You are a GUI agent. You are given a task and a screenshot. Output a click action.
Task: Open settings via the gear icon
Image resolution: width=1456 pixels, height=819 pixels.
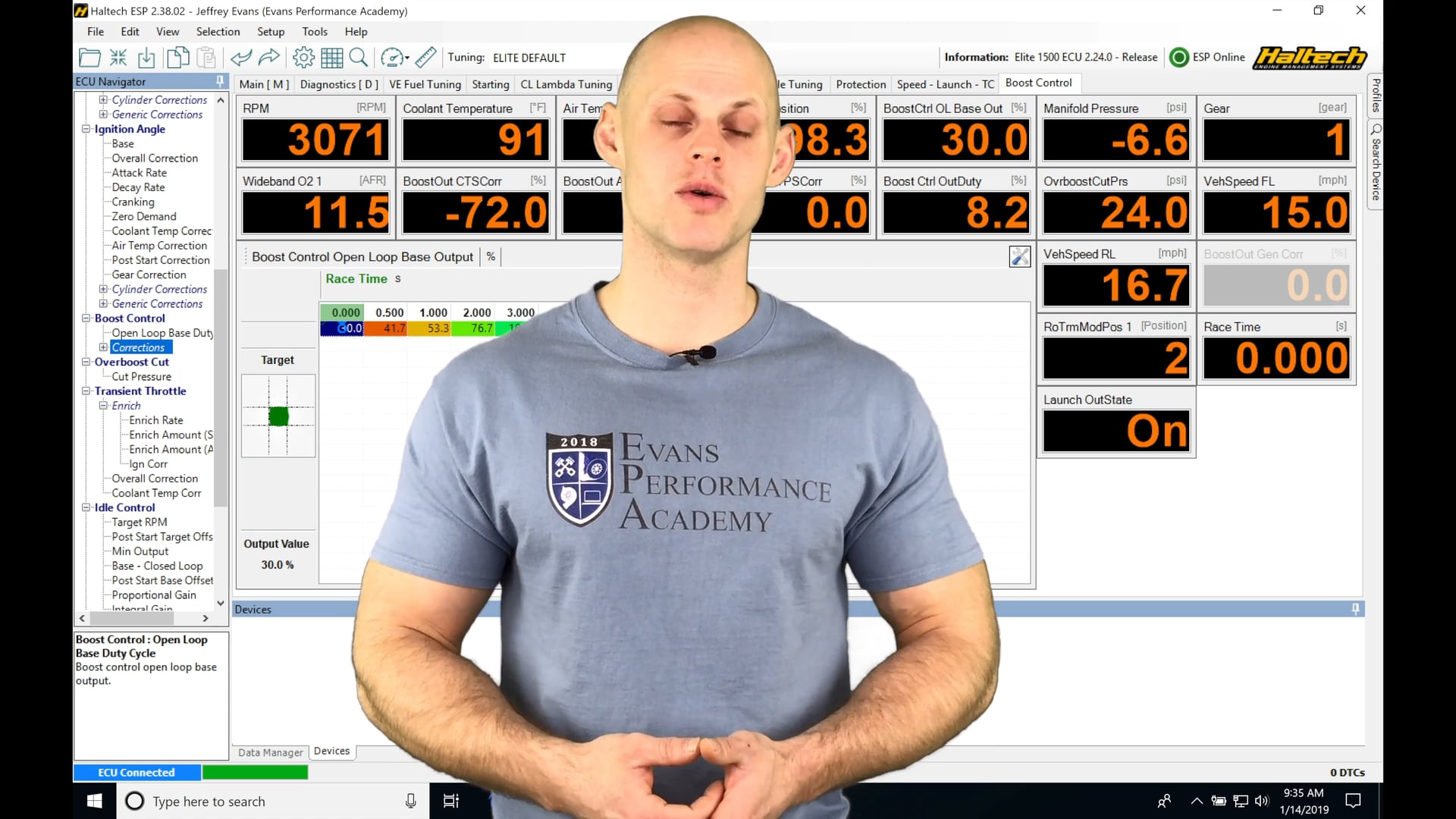tap(303, 58)
